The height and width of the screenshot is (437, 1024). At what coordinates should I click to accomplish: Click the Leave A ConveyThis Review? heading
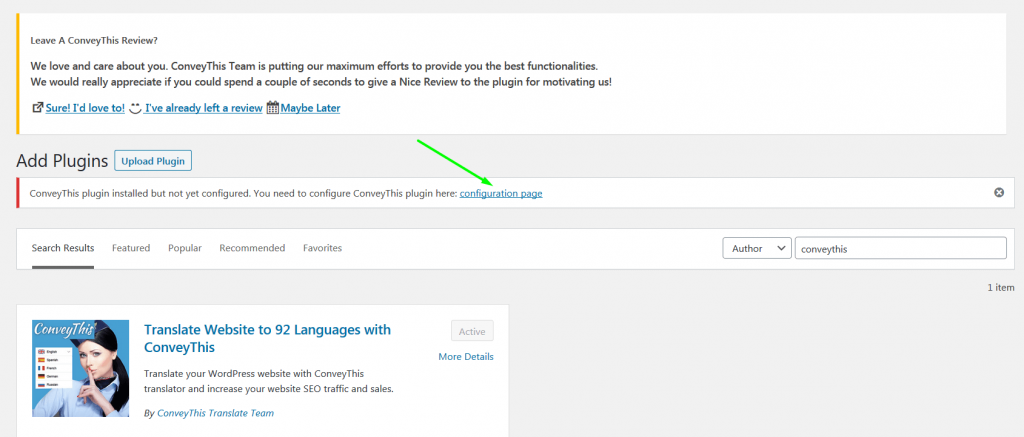pyautogui.click(x=94, y=40)
